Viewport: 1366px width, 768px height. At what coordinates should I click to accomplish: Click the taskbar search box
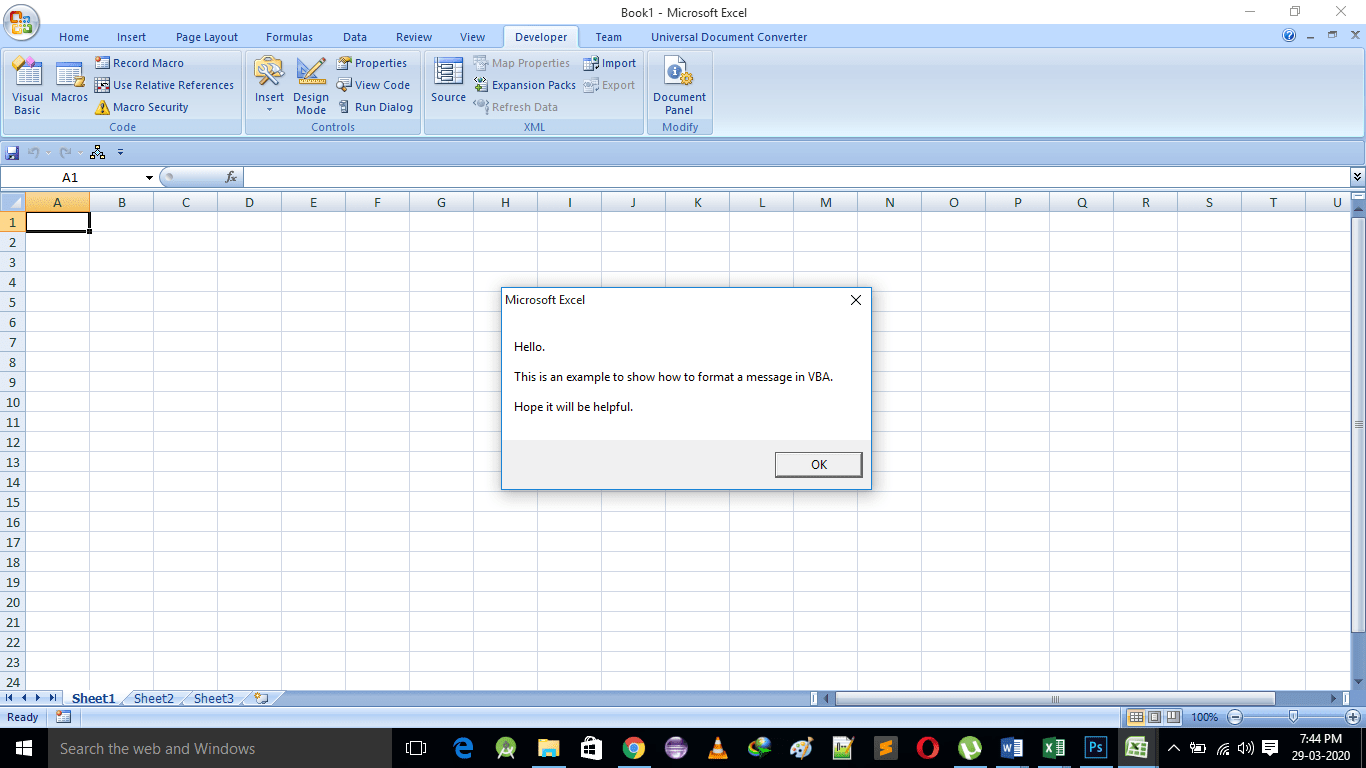219,748
